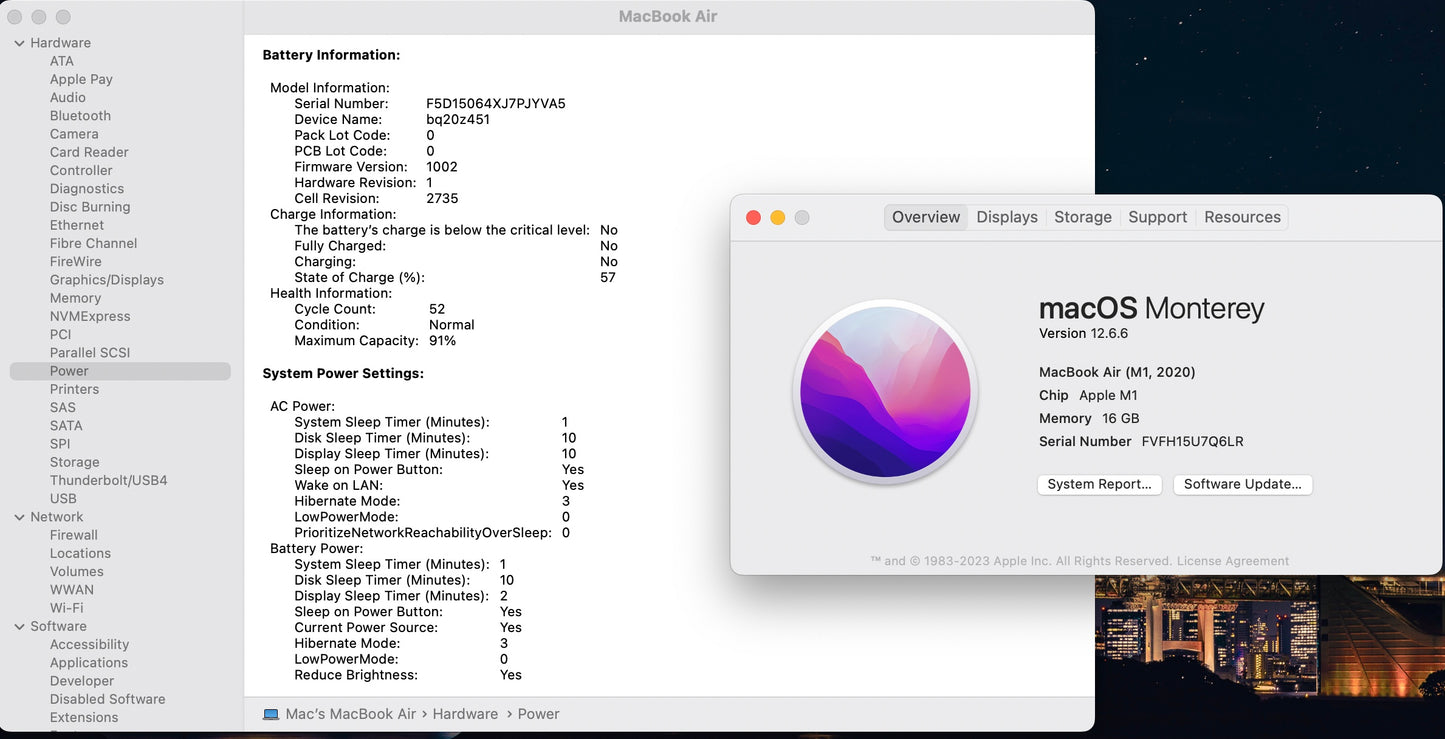Click the laptop icon in path bar
Image resolution: width=1445 pixels, height=739 pixels.
[x=271, y=714]
